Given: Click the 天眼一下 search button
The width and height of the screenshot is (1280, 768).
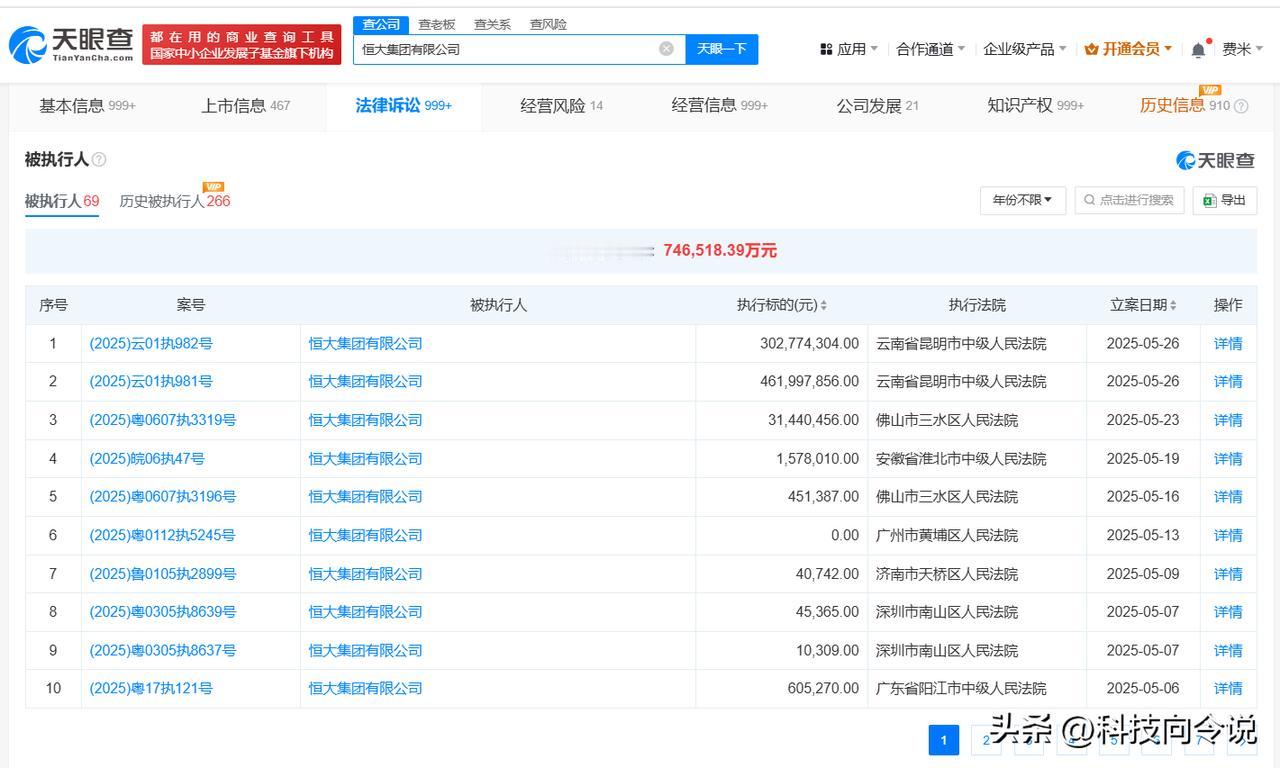Looking at the screenshot, I should [721, 49].
